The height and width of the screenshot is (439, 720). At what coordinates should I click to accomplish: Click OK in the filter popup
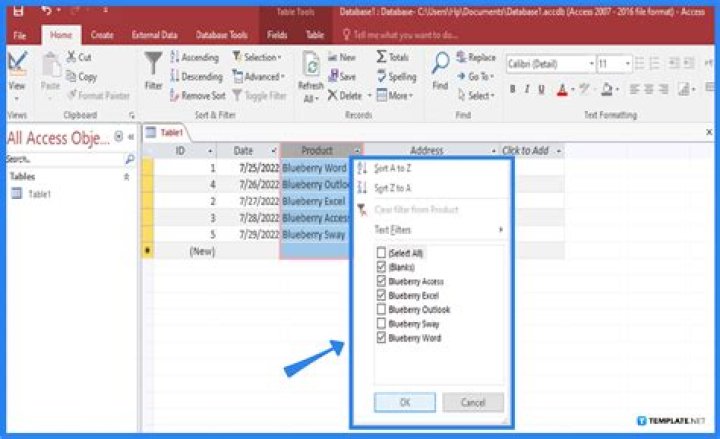[405, 402]
